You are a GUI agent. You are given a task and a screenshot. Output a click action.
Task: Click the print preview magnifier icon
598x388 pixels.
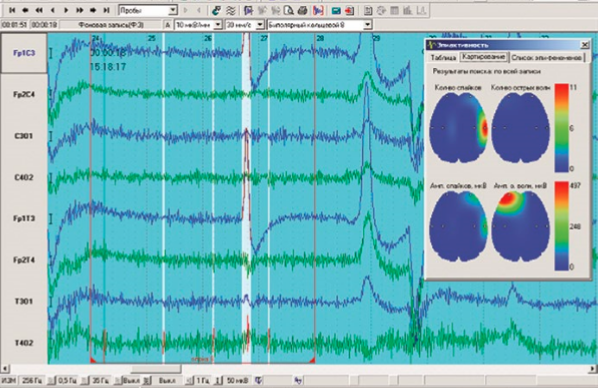coord(289,10)
